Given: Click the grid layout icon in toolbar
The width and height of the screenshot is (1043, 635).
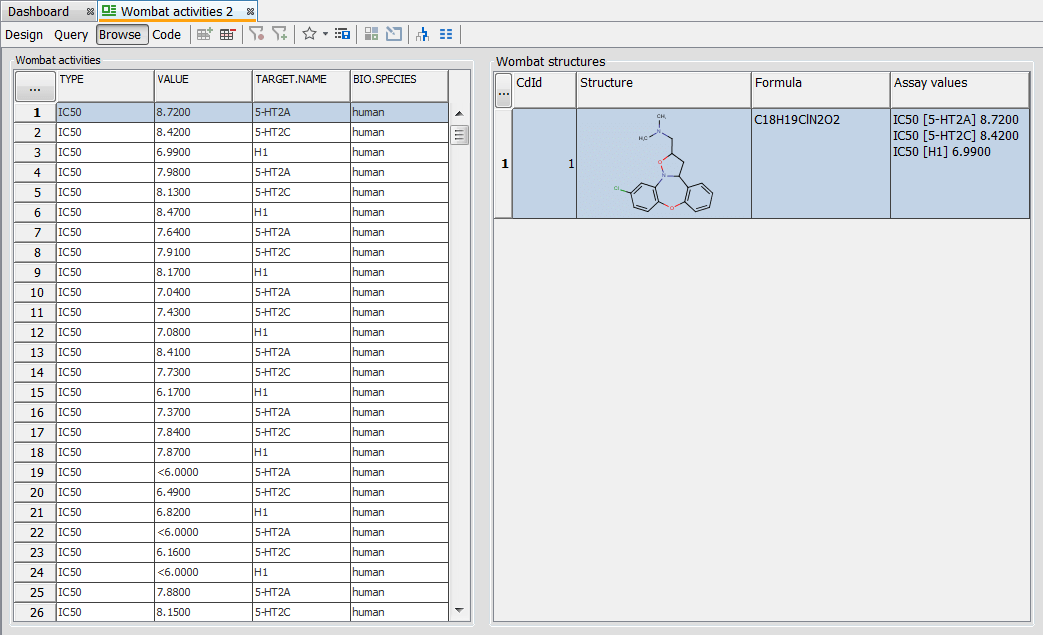Looking at the screenshot, I should pyautogui.click(x=371, y=34).
